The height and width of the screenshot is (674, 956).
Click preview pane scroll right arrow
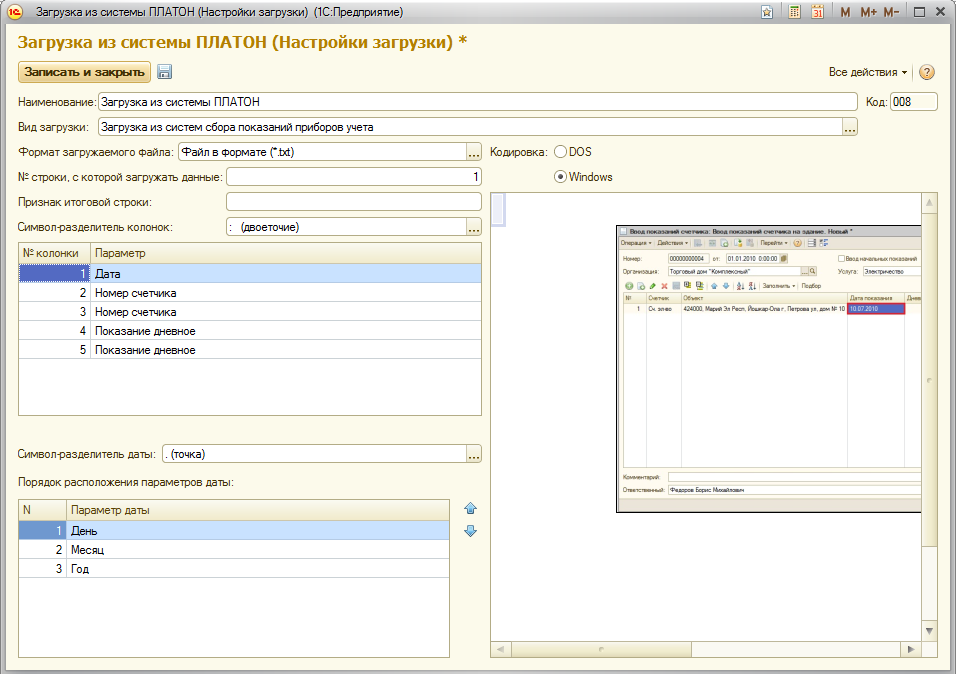(x=911, y=649)
